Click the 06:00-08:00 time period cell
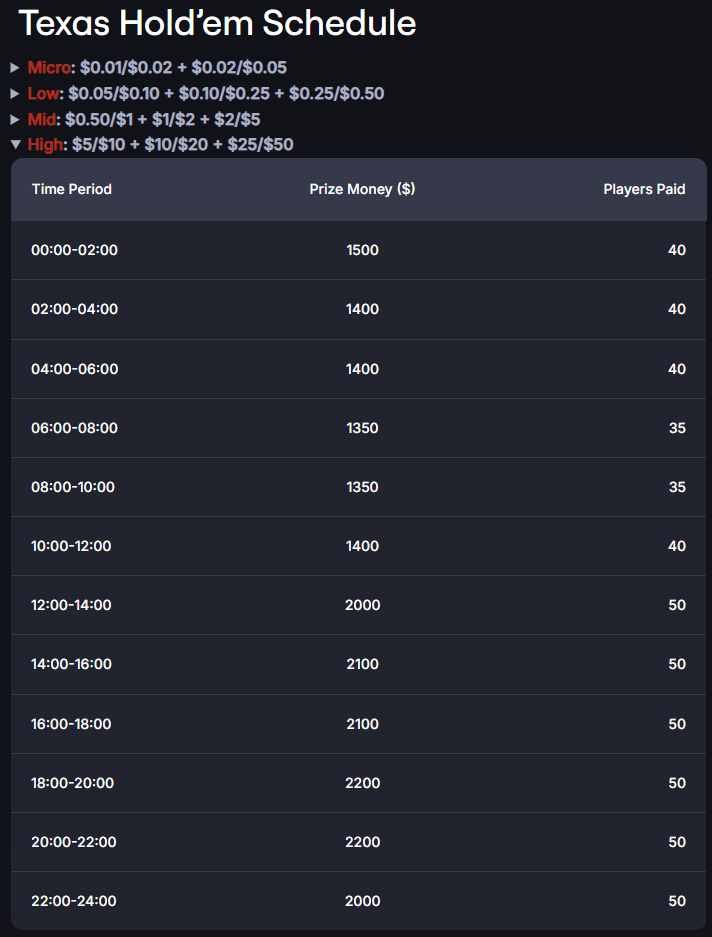This screenshot has width=712, height=937. (x=75, y=428)
